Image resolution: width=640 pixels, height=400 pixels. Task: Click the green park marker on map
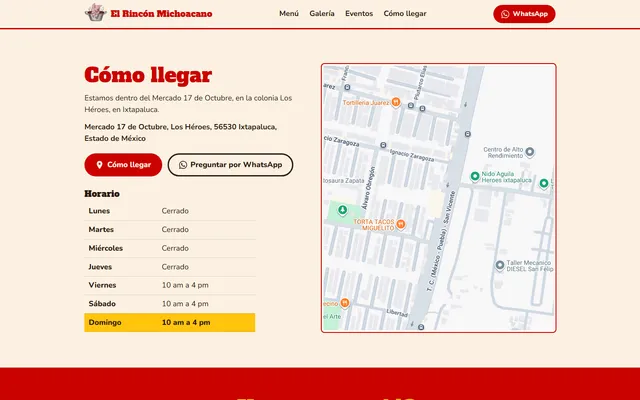[342, 210]
